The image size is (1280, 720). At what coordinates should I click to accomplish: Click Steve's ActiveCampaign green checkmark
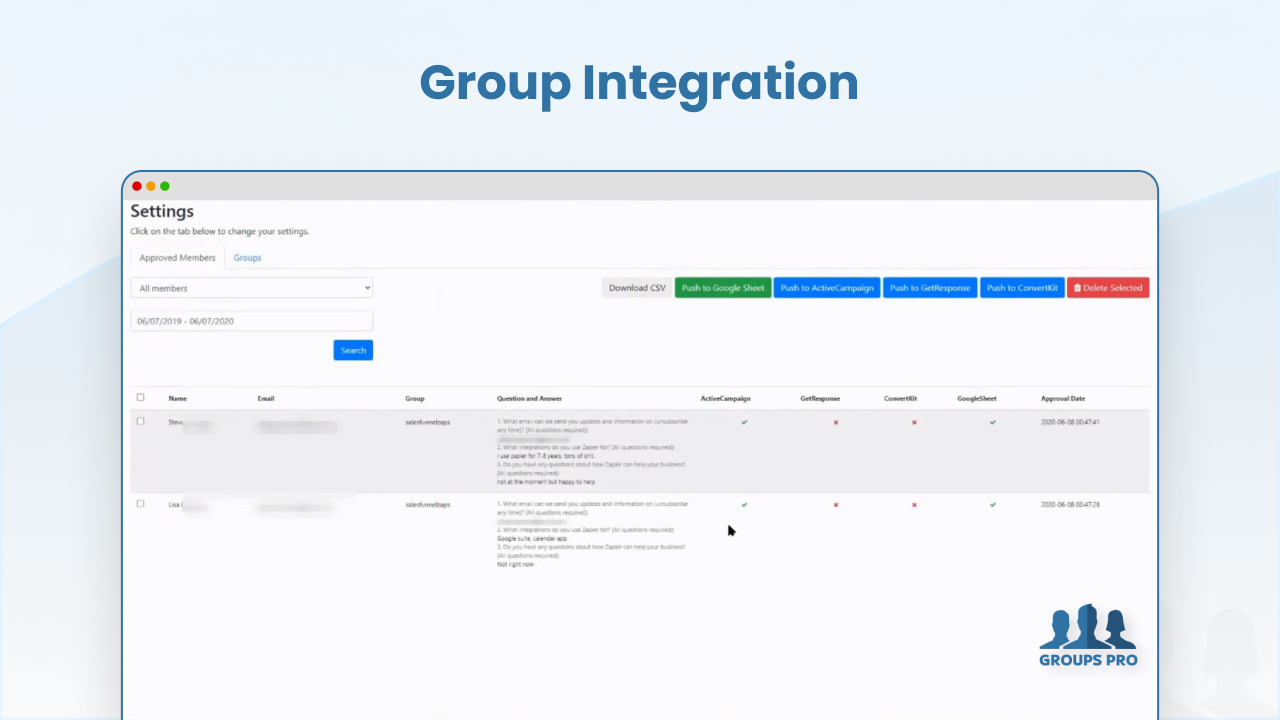point(744,422)
